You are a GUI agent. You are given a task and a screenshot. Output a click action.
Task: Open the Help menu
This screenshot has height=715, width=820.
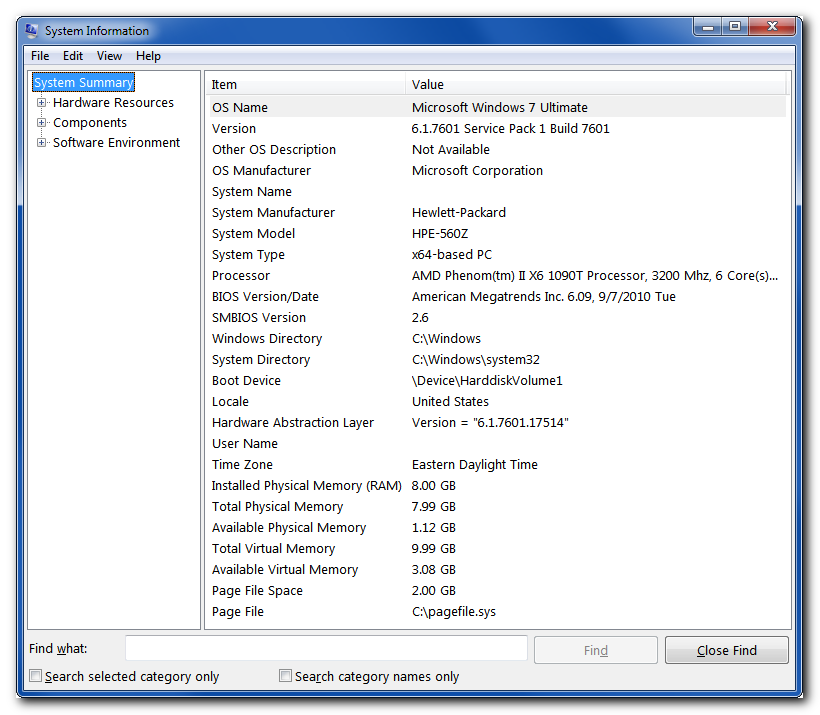click(149, 56)
